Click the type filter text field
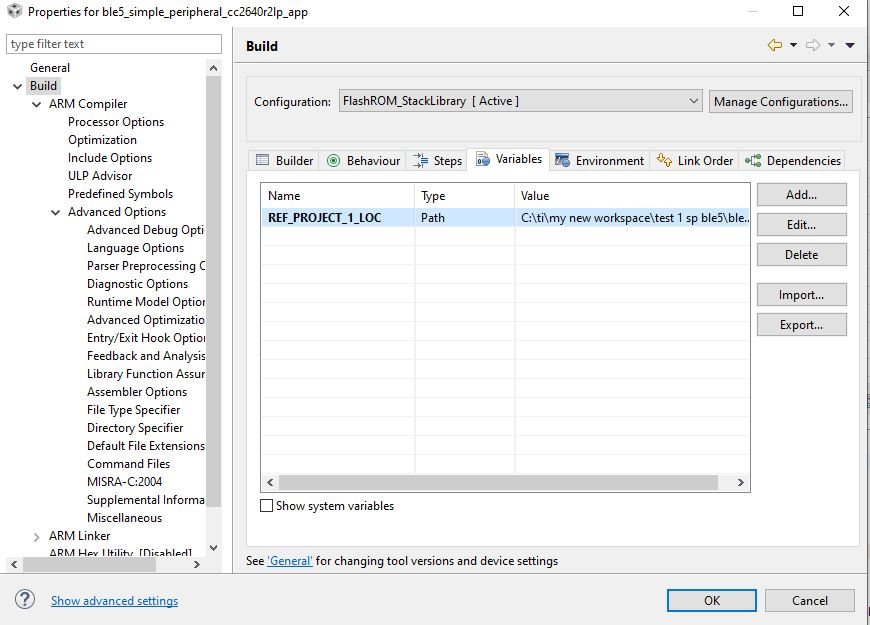The height and width of the screenshot is (625, 870). (x=114, y=44)
